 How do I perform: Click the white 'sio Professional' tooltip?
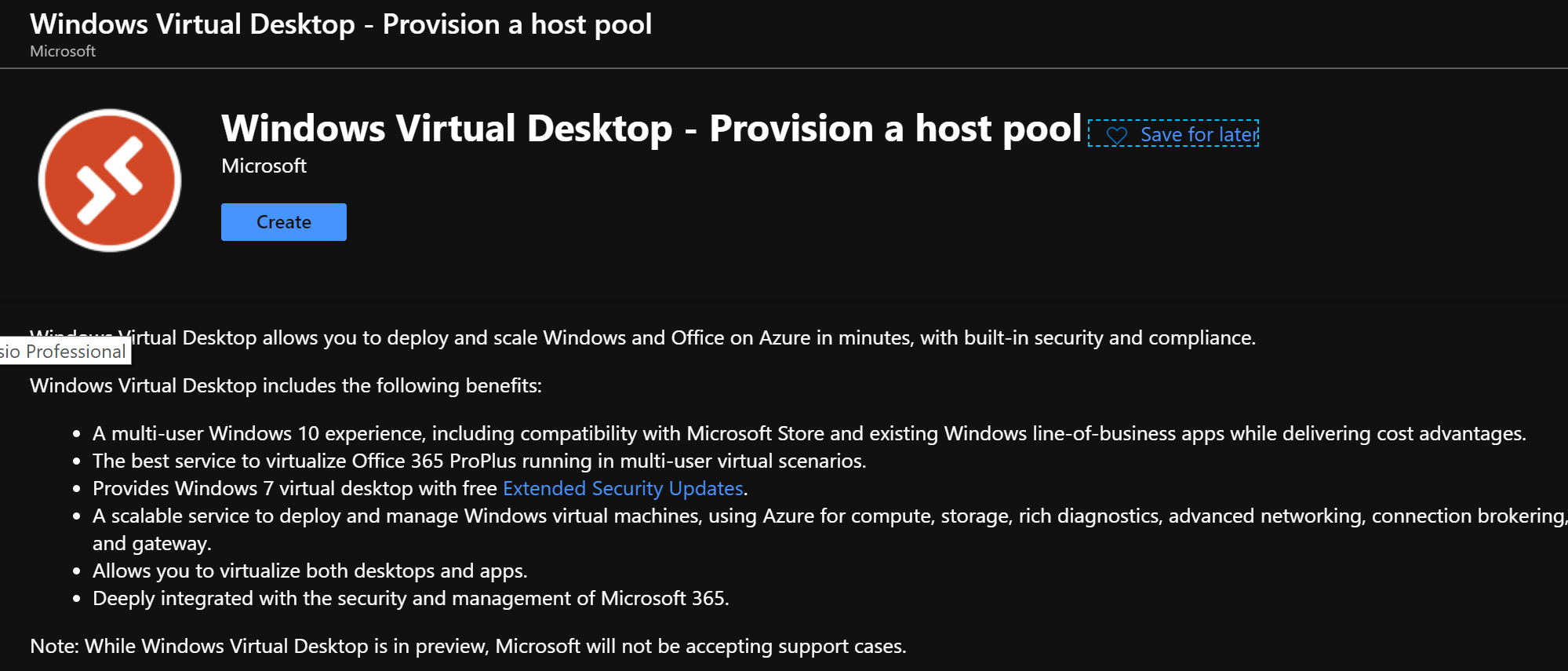[x=65, y=352]
